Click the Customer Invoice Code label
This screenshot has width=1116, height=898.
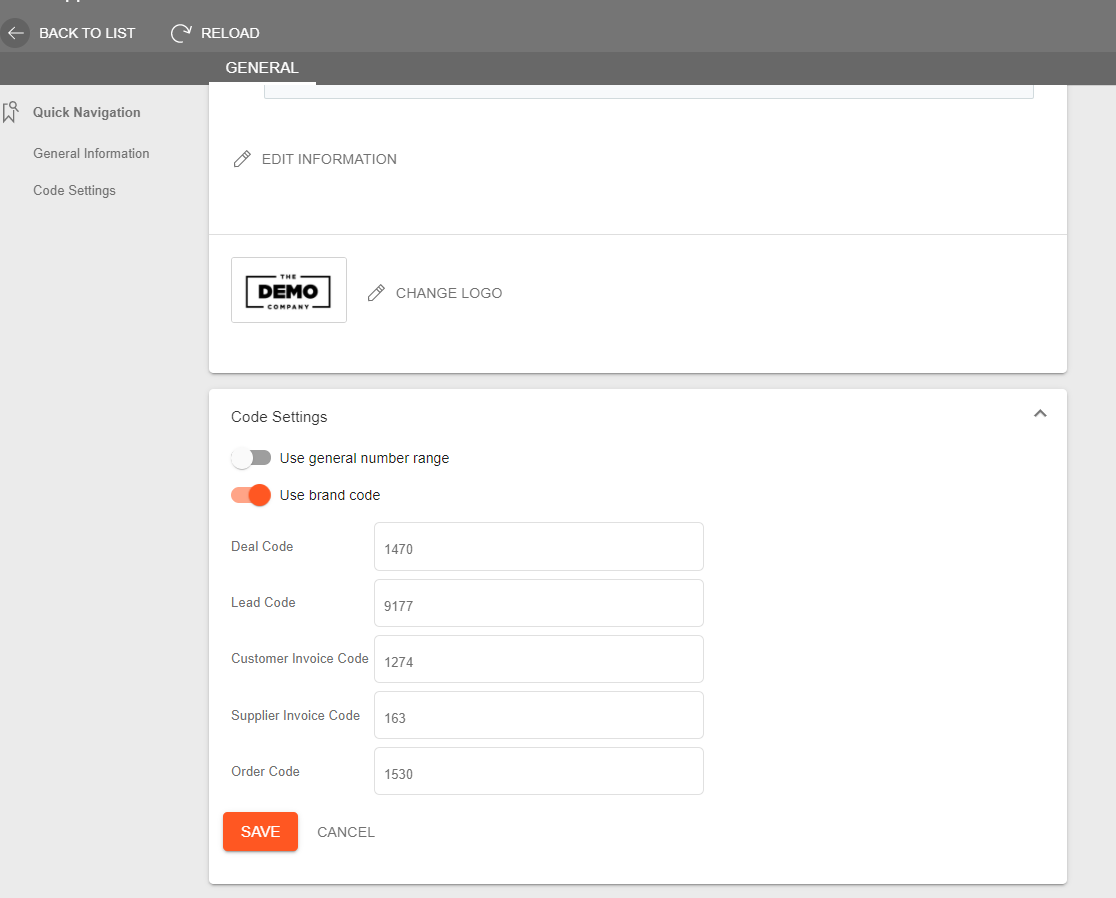pos(300,659)
